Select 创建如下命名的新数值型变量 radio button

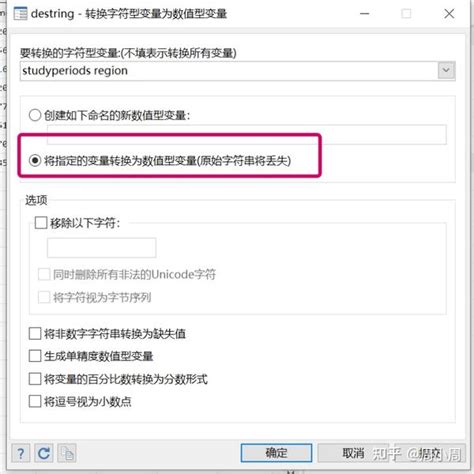(35, 115)
